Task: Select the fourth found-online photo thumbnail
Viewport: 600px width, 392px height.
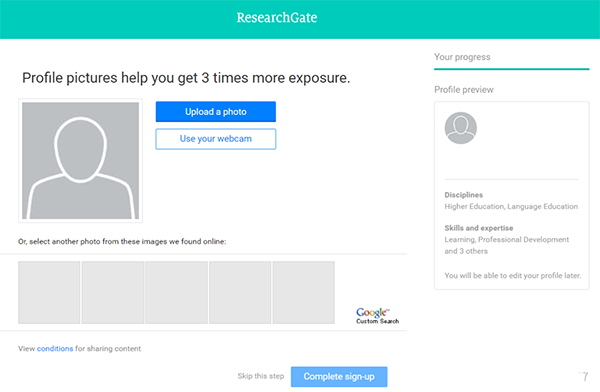Action: [240, 292]
